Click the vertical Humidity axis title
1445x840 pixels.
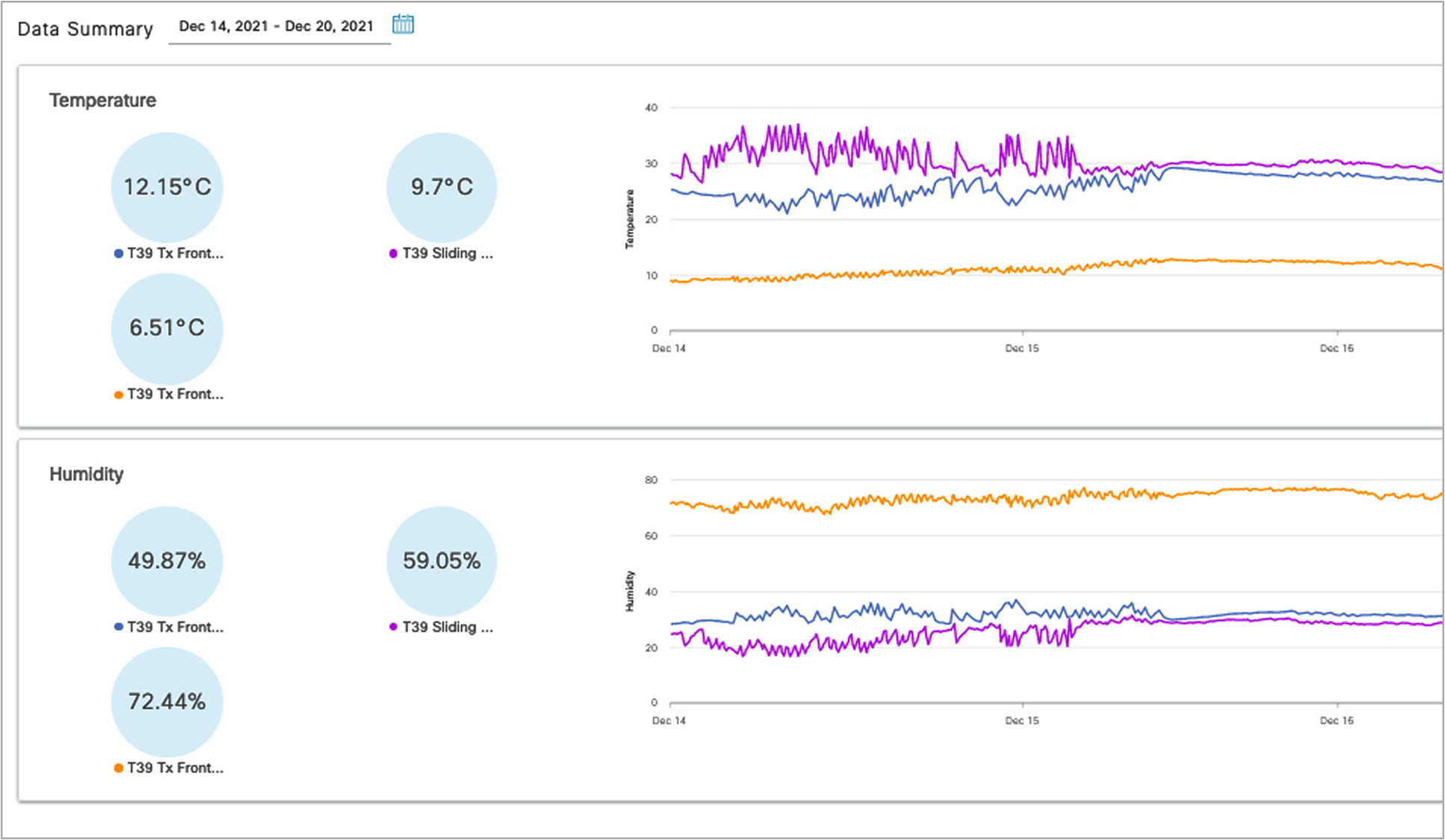(x=630, y=591)
